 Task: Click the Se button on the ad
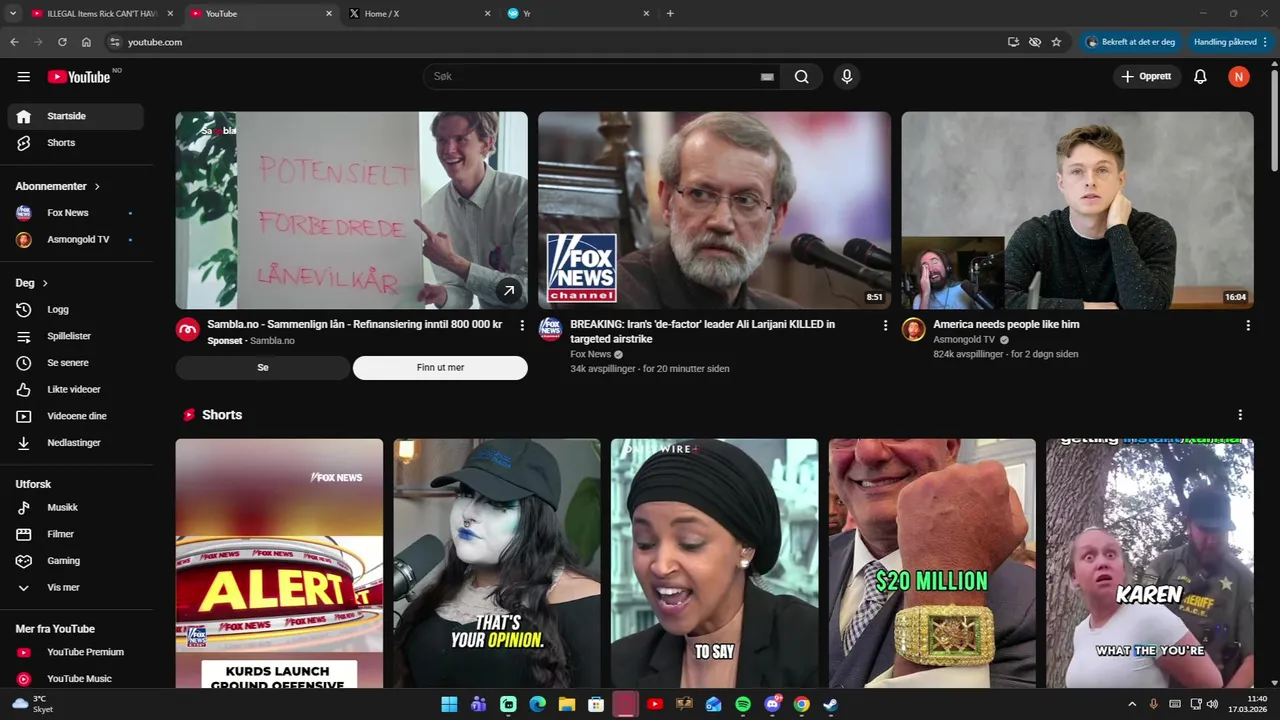pyautogui.click(x=263, y=368)
